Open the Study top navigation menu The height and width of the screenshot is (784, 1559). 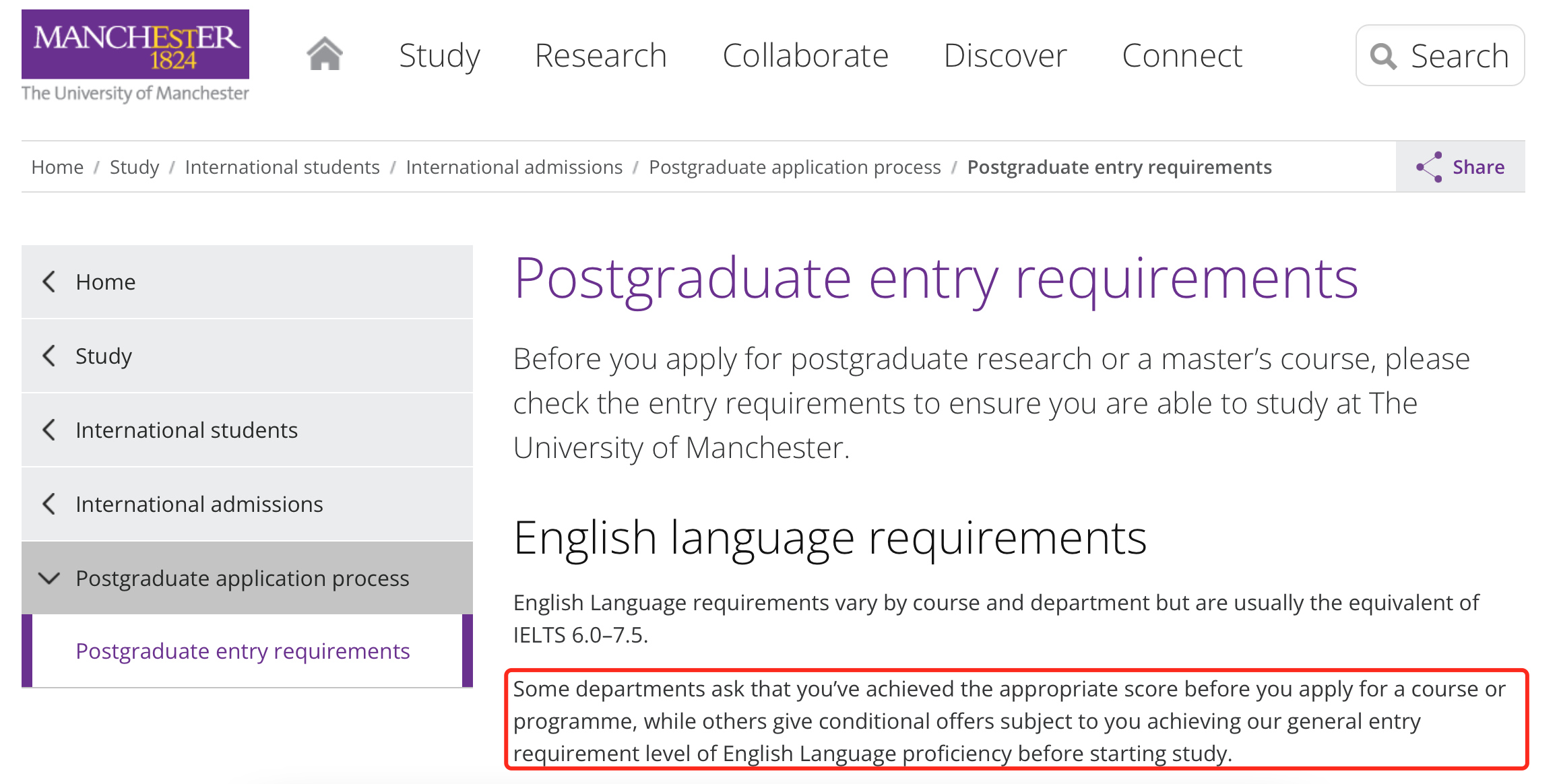click(439, 55)
